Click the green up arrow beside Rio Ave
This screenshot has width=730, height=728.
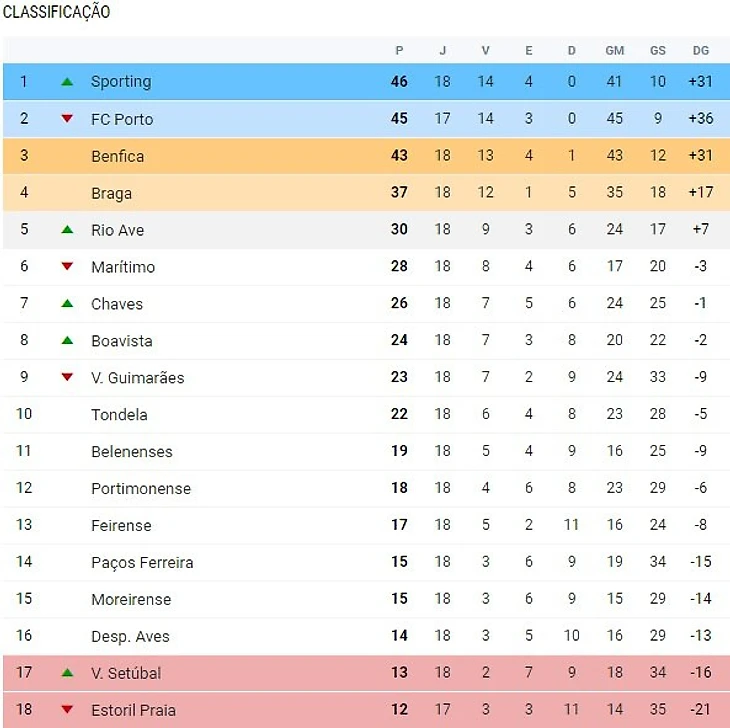[67, 230]
